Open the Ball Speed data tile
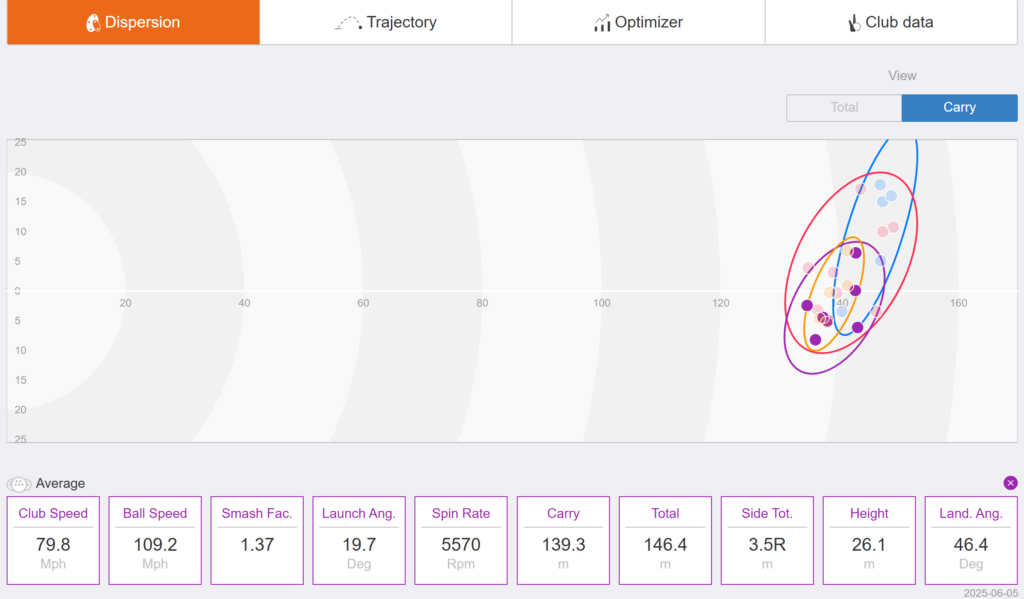 pyautogui.click(x=155, y=540)
